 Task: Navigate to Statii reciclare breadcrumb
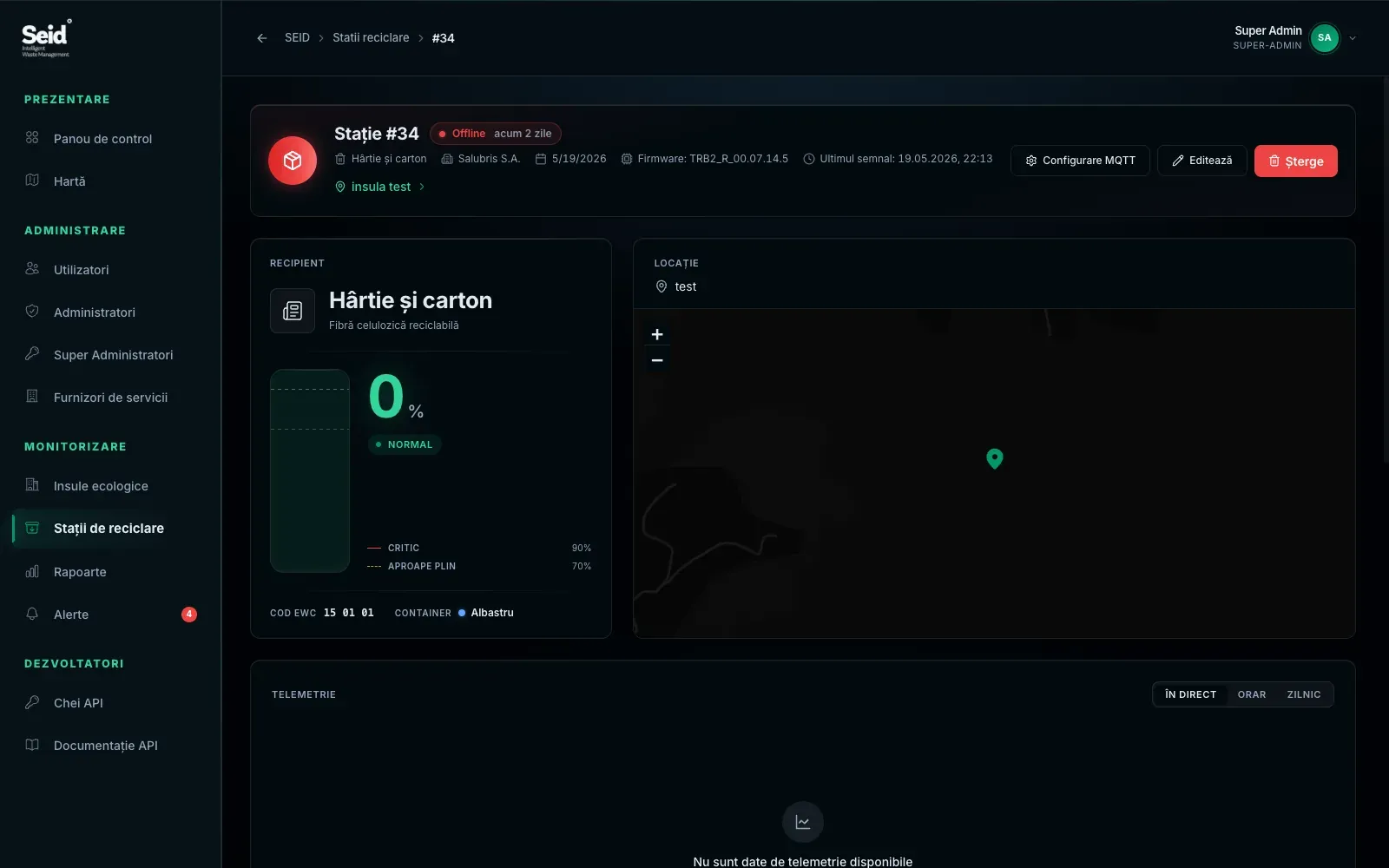click(x=371, y=37)
